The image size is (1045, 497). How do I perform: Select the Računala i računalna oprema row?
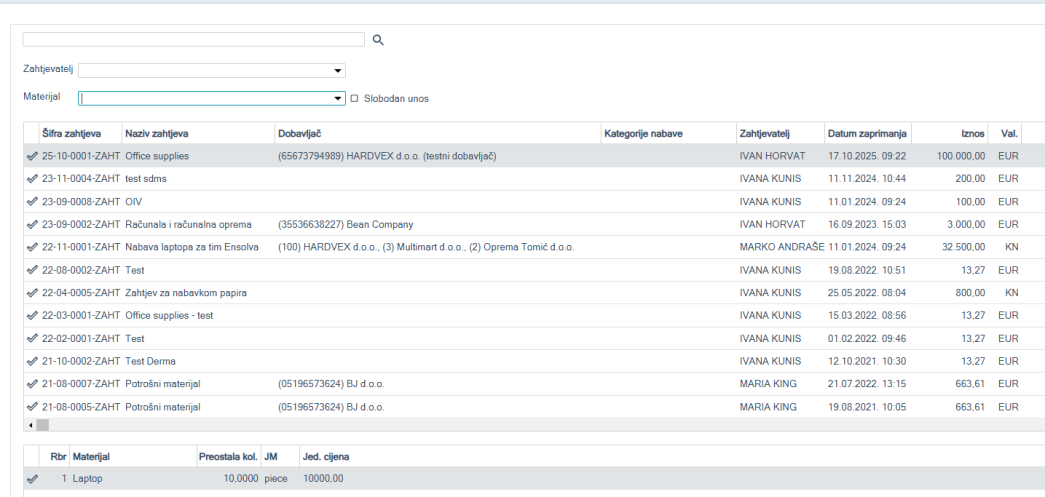(188, 225)
